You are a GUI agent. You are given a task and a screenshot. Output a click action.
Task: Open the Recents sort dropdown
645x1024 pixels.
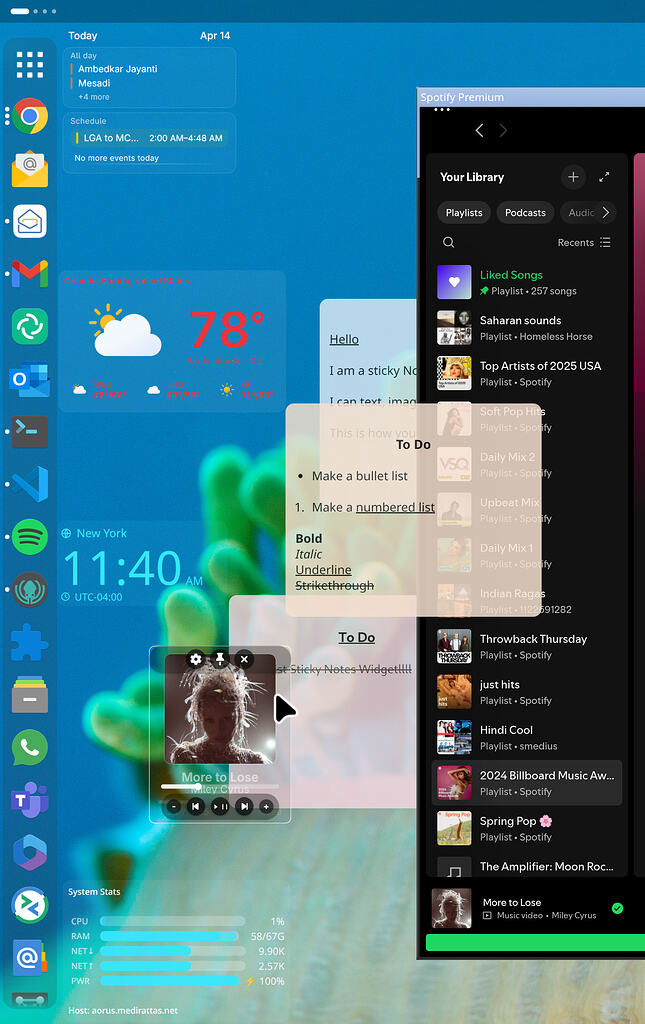click(584, 242)
